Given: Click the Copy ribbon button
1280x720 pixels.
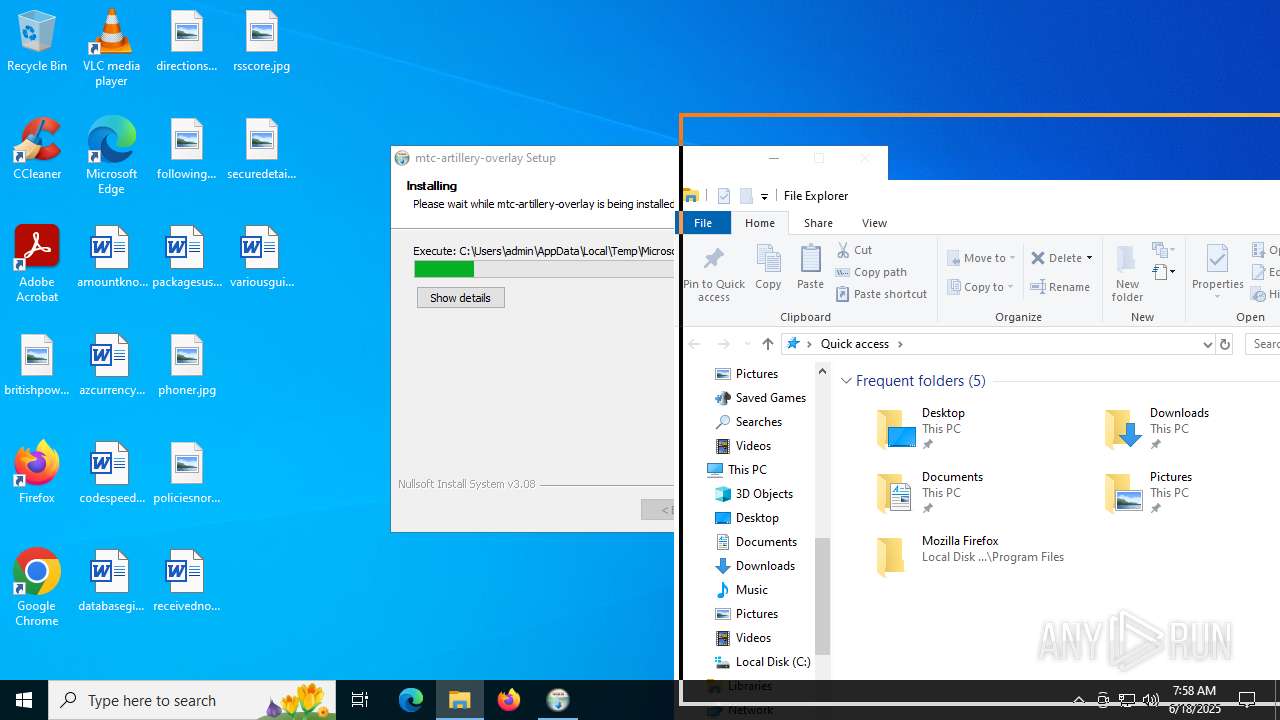Looking at the screenshot, I should coord(768,267).
